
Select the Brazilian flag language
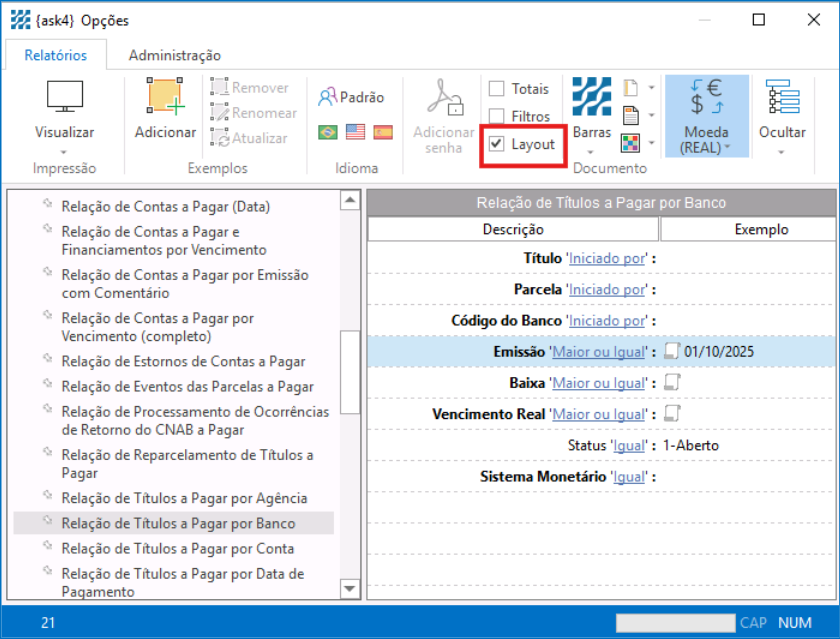coord(327,132)
